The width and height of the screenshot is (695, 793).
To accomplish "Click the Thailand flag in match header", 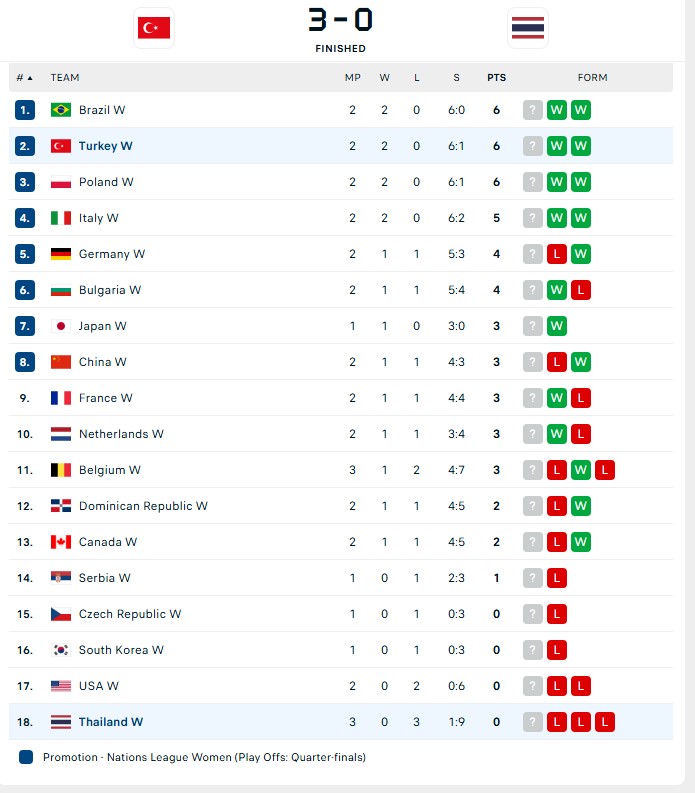I will pyautogui.click(x=528, y=28).
